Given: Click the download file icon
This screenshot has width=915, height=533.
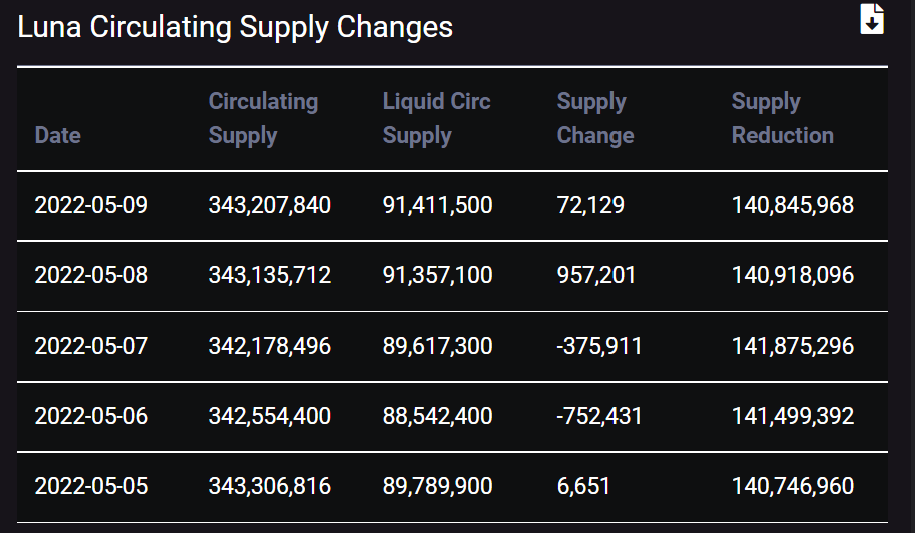Looking at the screenshot, I should tap(872, 19).
